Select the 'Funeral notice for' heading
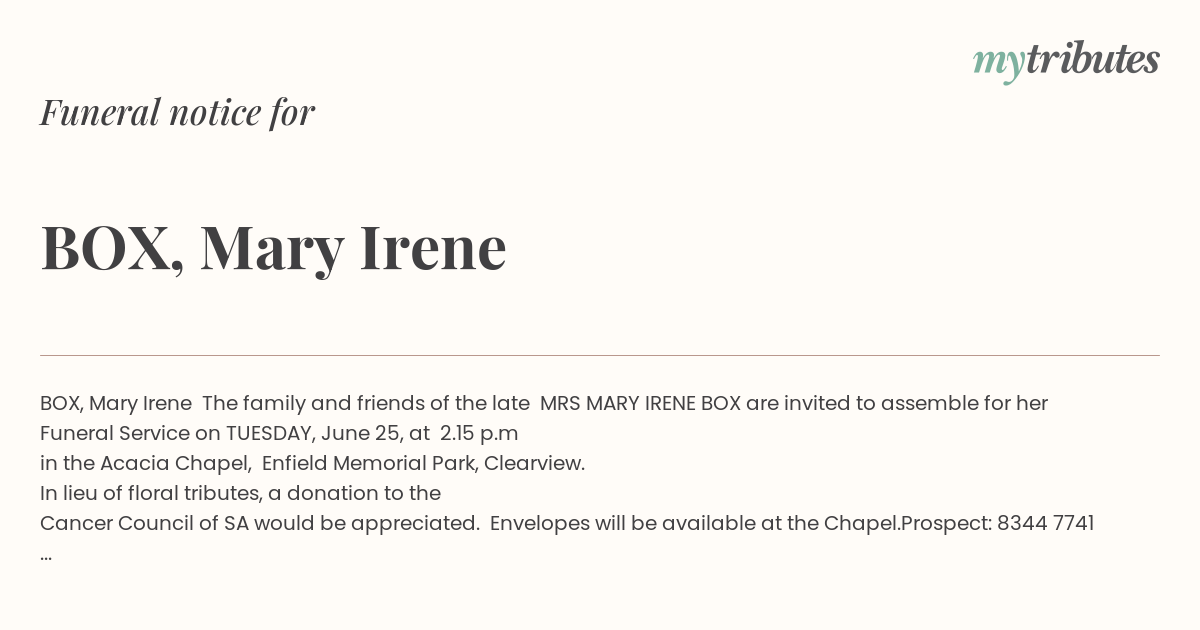 177,113
